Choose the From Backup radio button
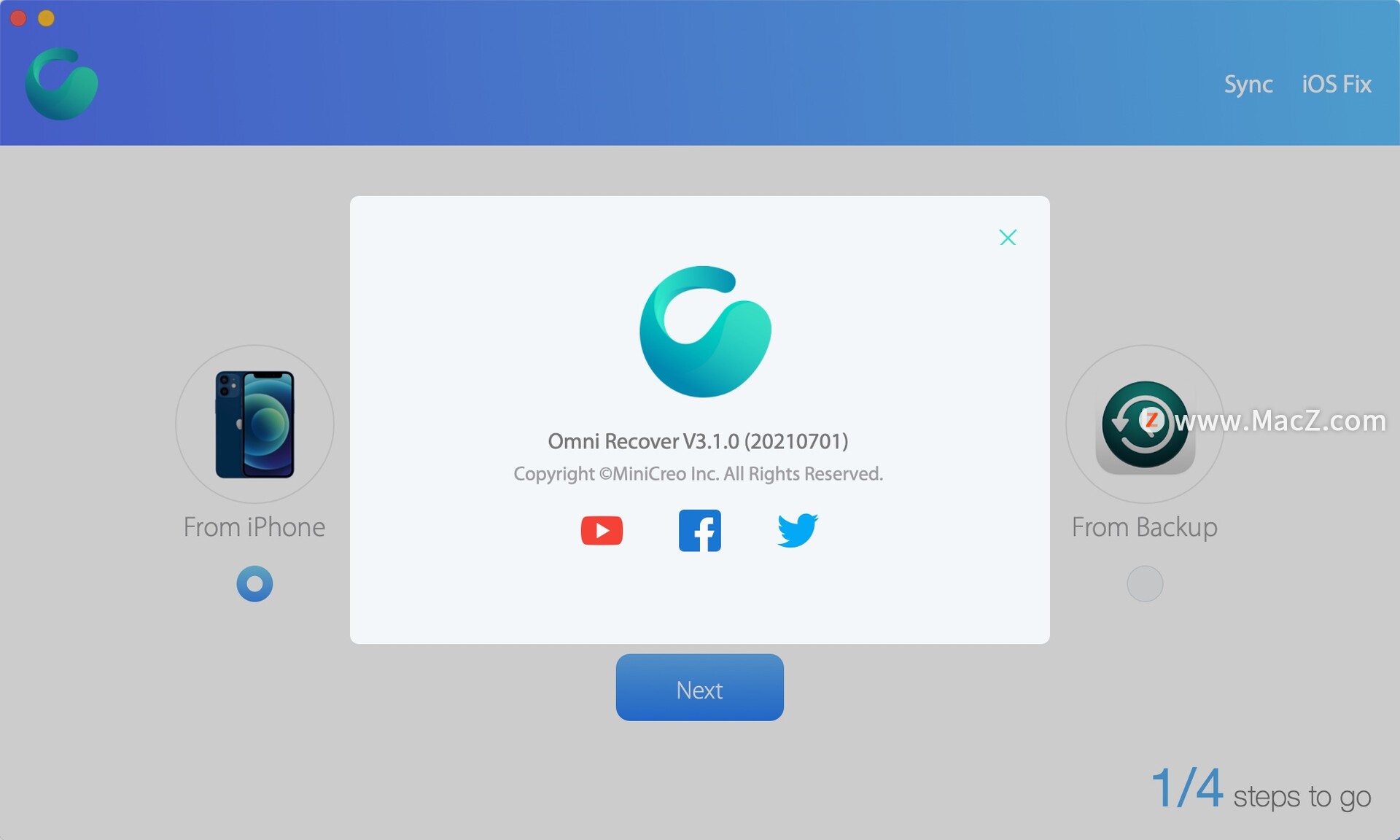 tap(1145, 583)
